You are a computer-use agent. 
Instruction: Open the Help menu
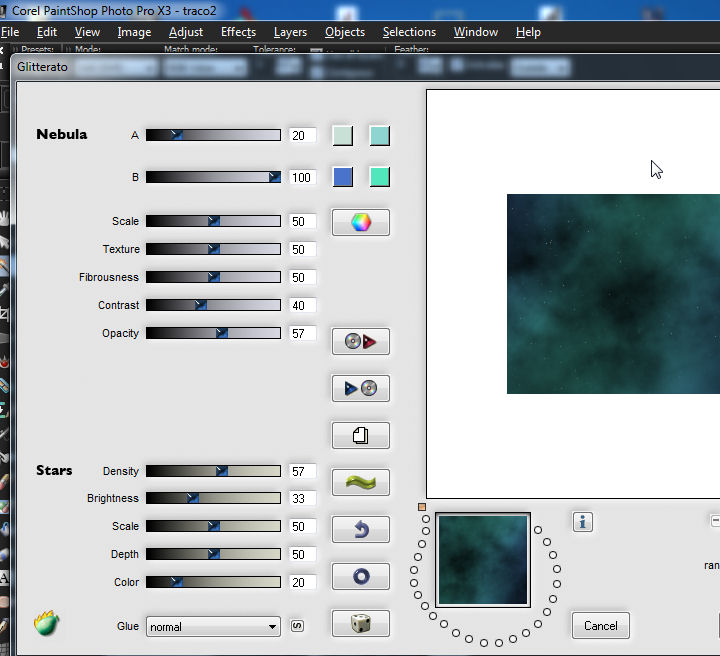528,32
